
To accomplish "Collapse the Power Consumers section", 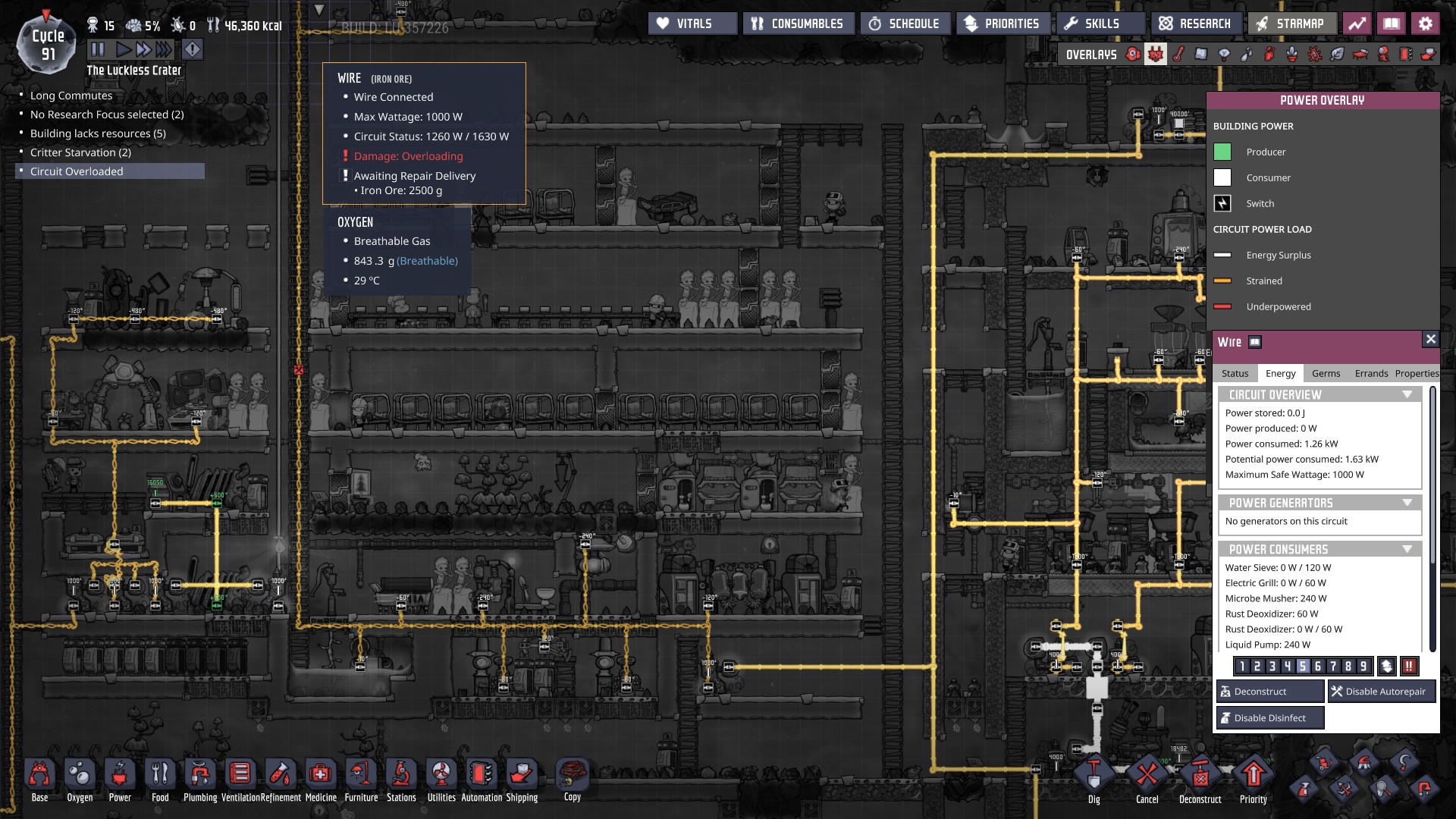I will [1407, 549].
